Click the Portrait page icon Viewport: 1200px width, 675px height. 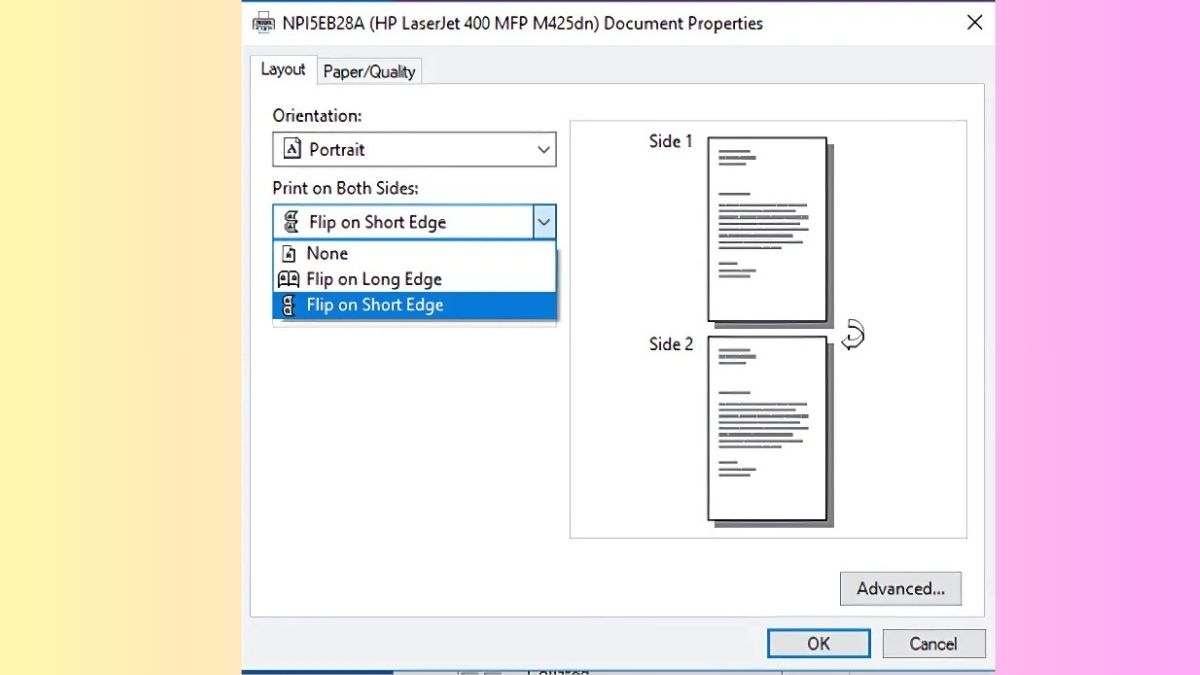[x=292, y=149]
